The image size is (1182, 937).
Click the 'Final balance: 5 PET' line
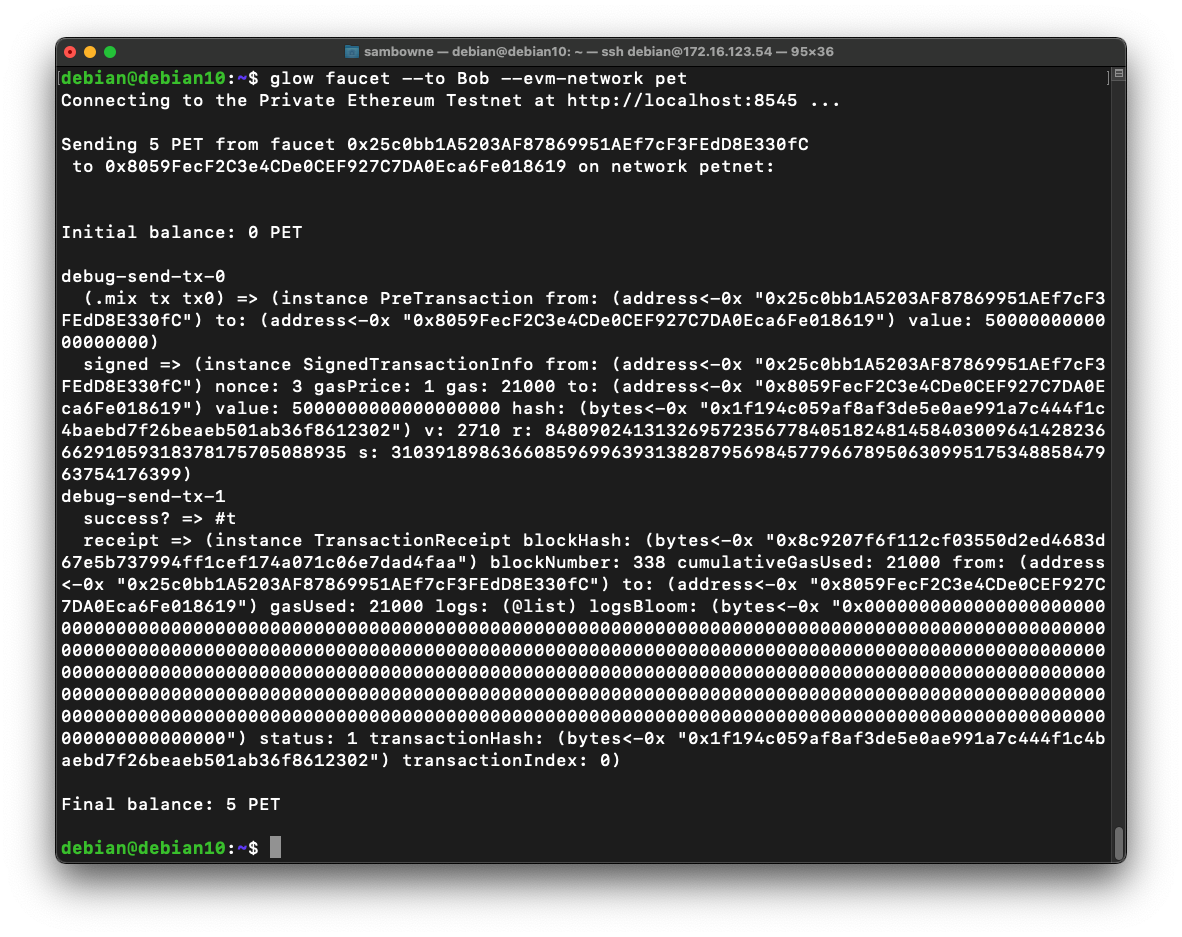click(x=170, y=804)
